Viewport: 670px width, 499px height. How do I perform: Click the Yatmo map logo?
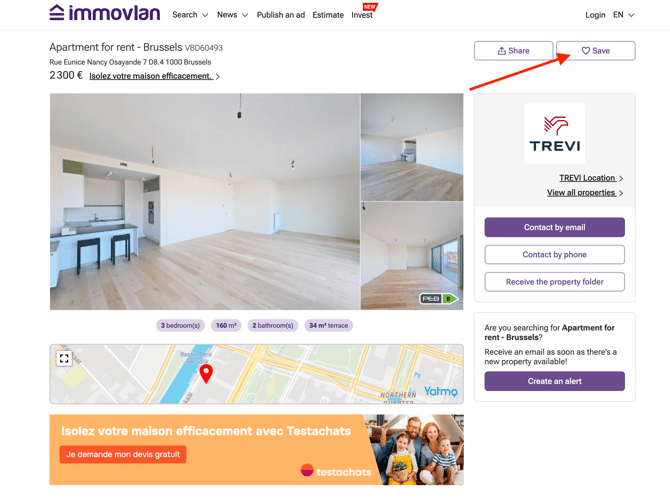point(441,391)
